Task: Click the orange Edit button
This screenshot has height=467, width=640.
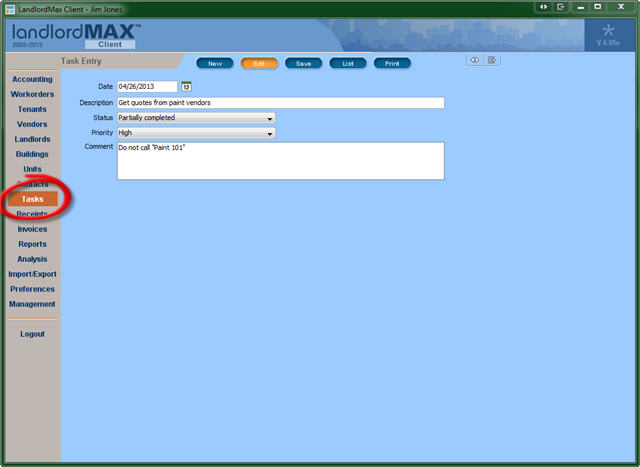Action: (x=259, y=63)
